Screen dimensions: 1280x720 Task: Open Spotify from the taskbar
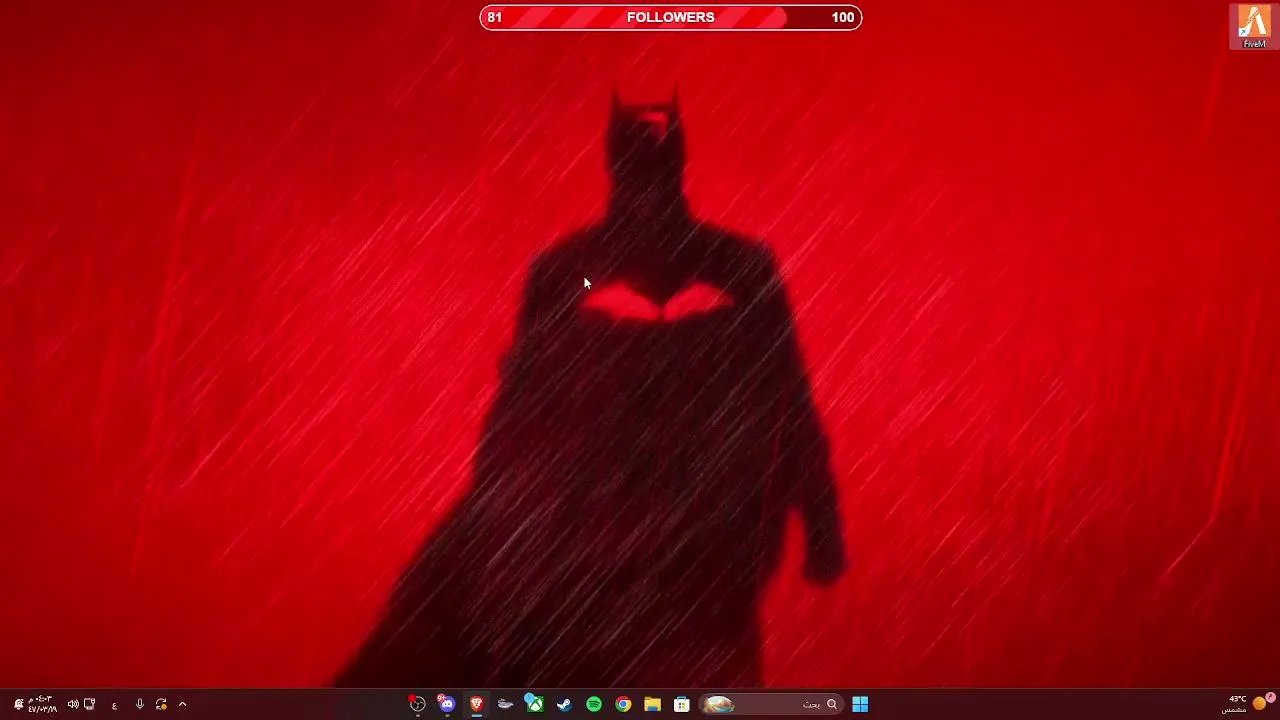[594, 704]
